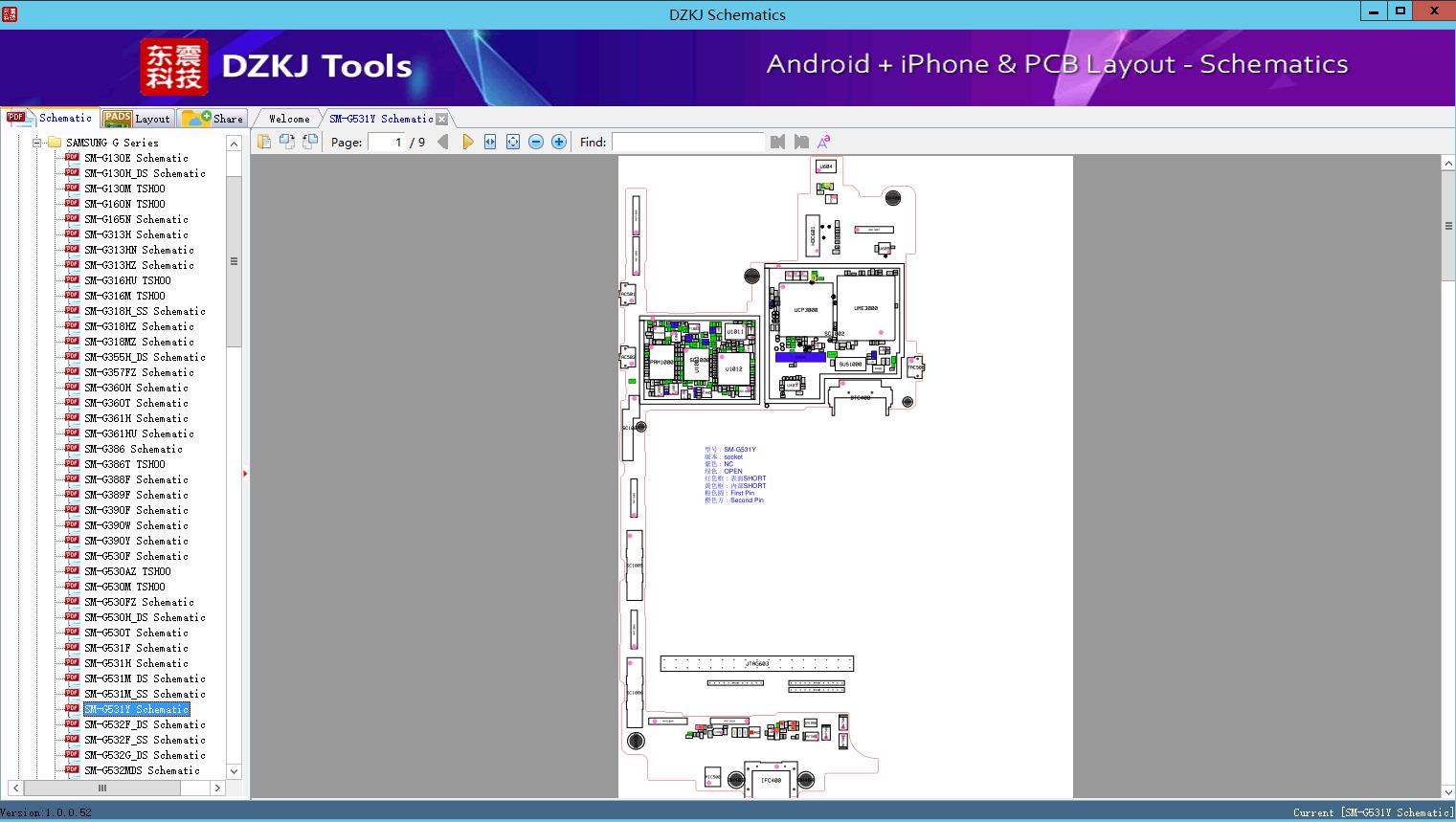Click the match case search icon
This screenshot has width=1456, height=822.
click(x=823, y=142)
